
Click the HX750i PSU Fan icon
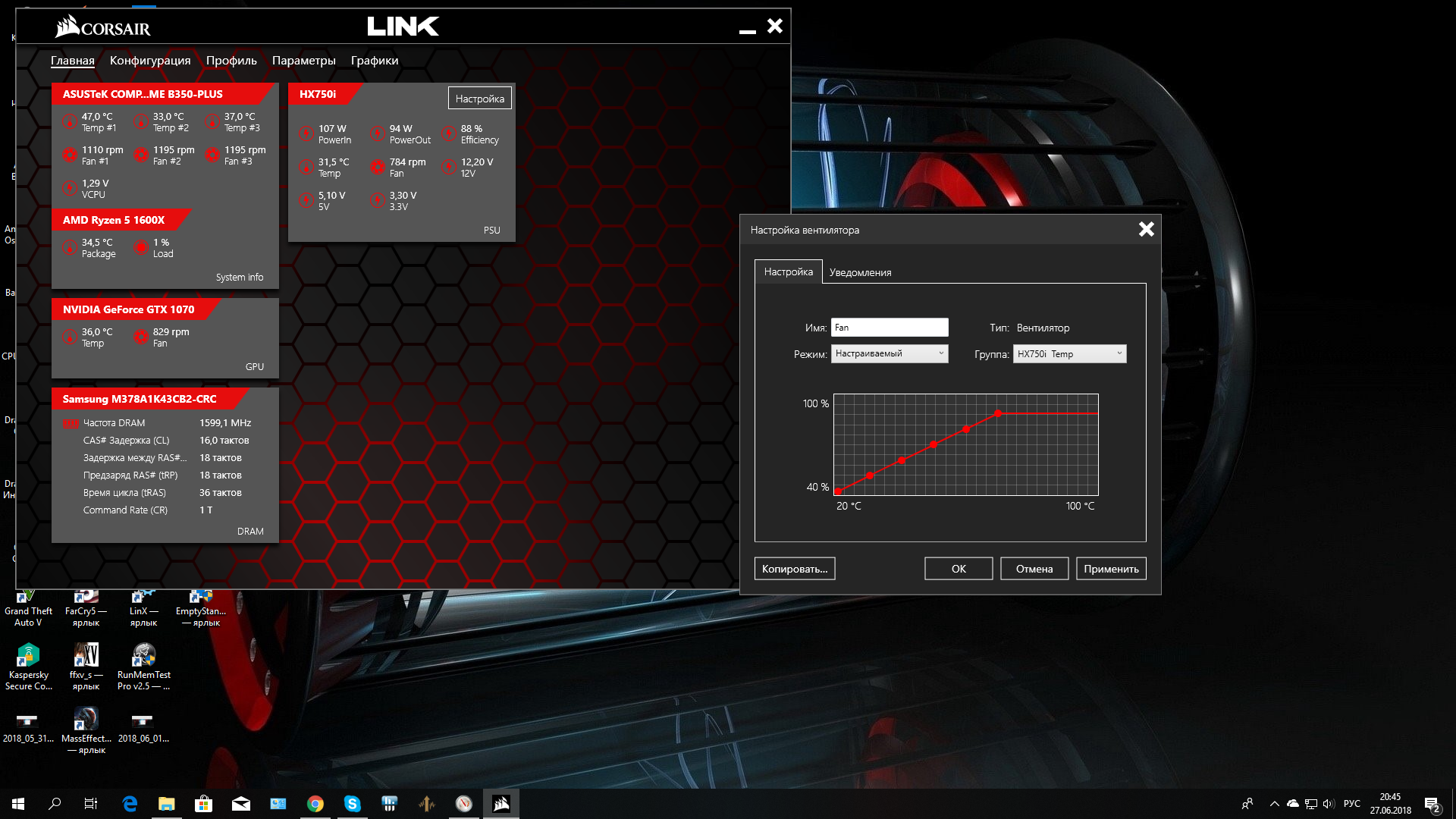377,167
